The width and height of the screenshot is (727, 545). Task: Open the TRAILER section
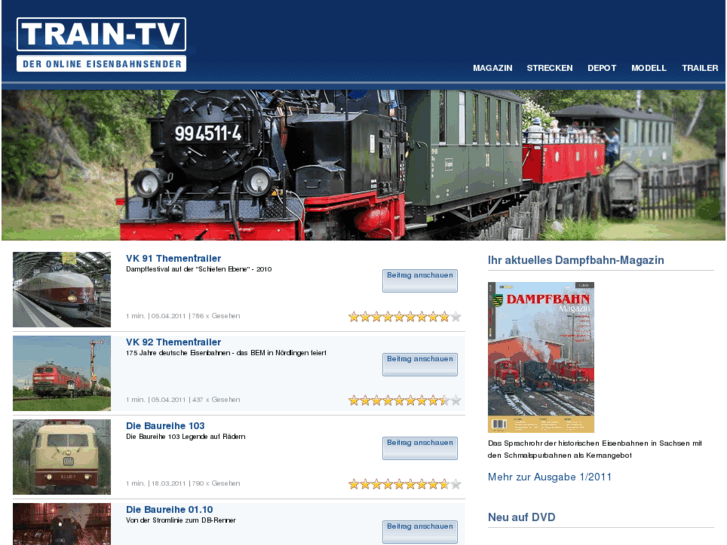(x=700, y=68)
